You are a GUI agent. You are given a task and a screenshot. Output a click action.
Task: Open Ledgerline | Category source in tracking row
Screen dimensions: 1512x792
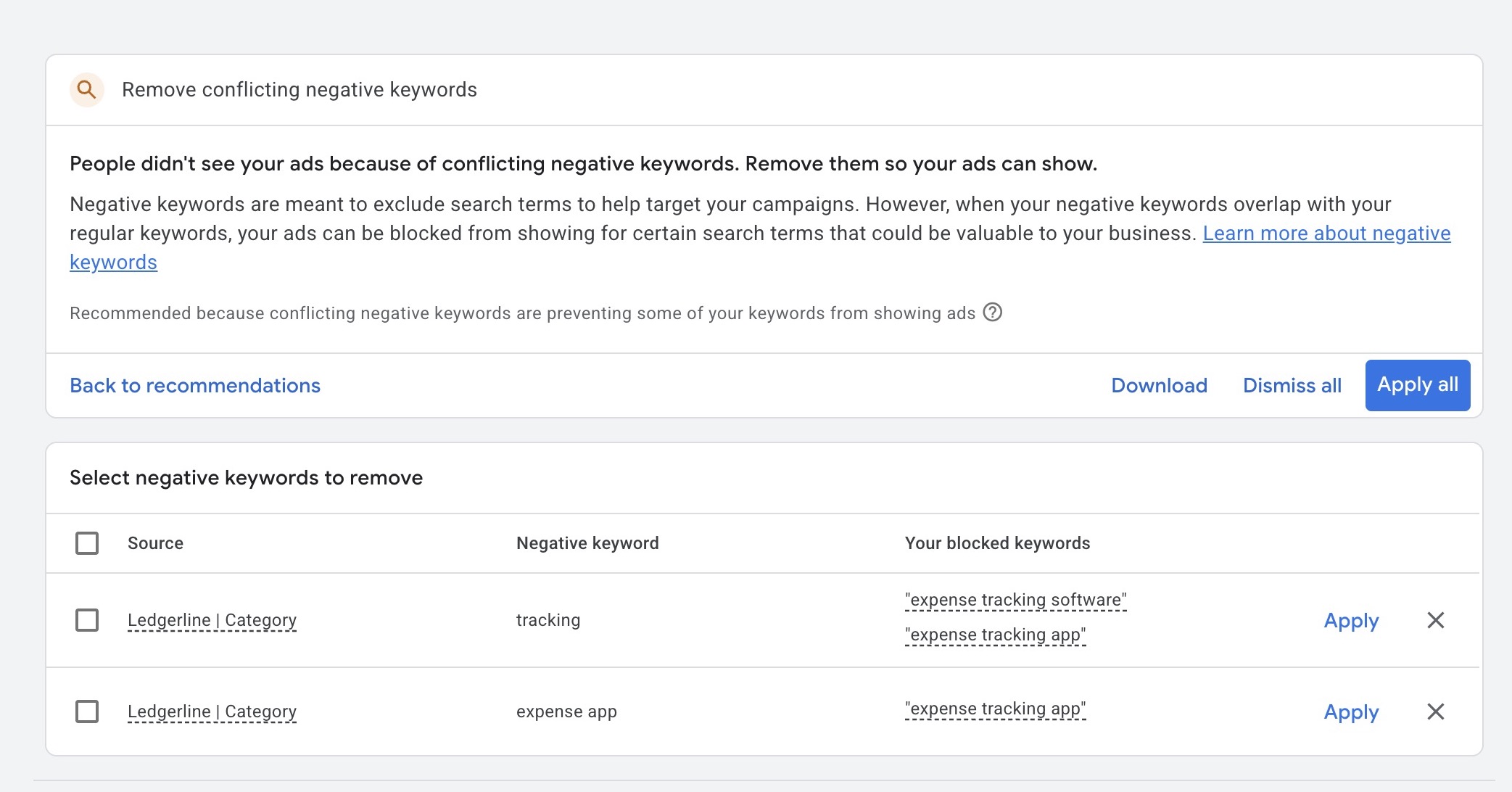pos(212,621)
